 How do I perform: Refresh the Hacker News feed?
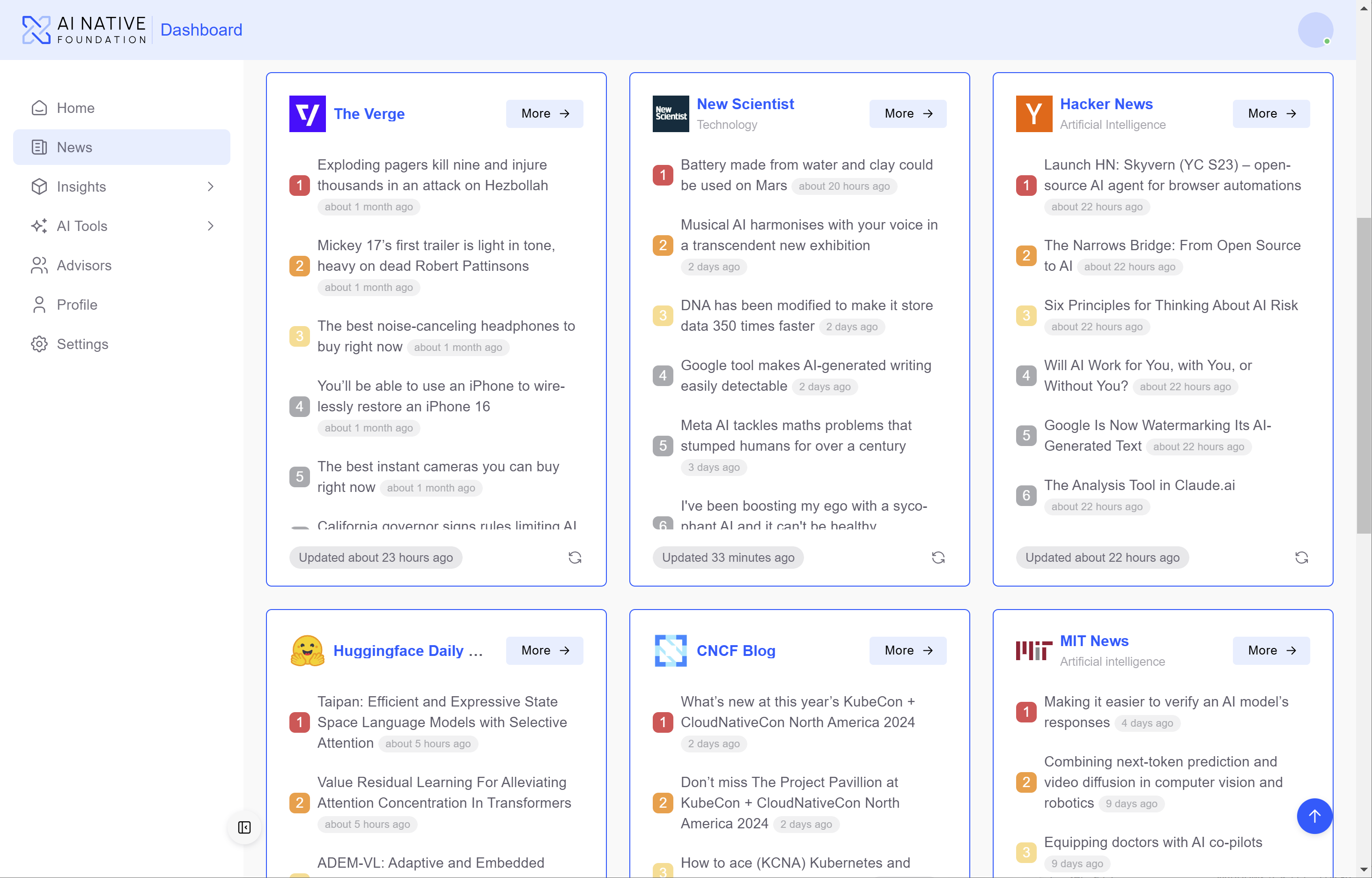tap(1301, 558)
